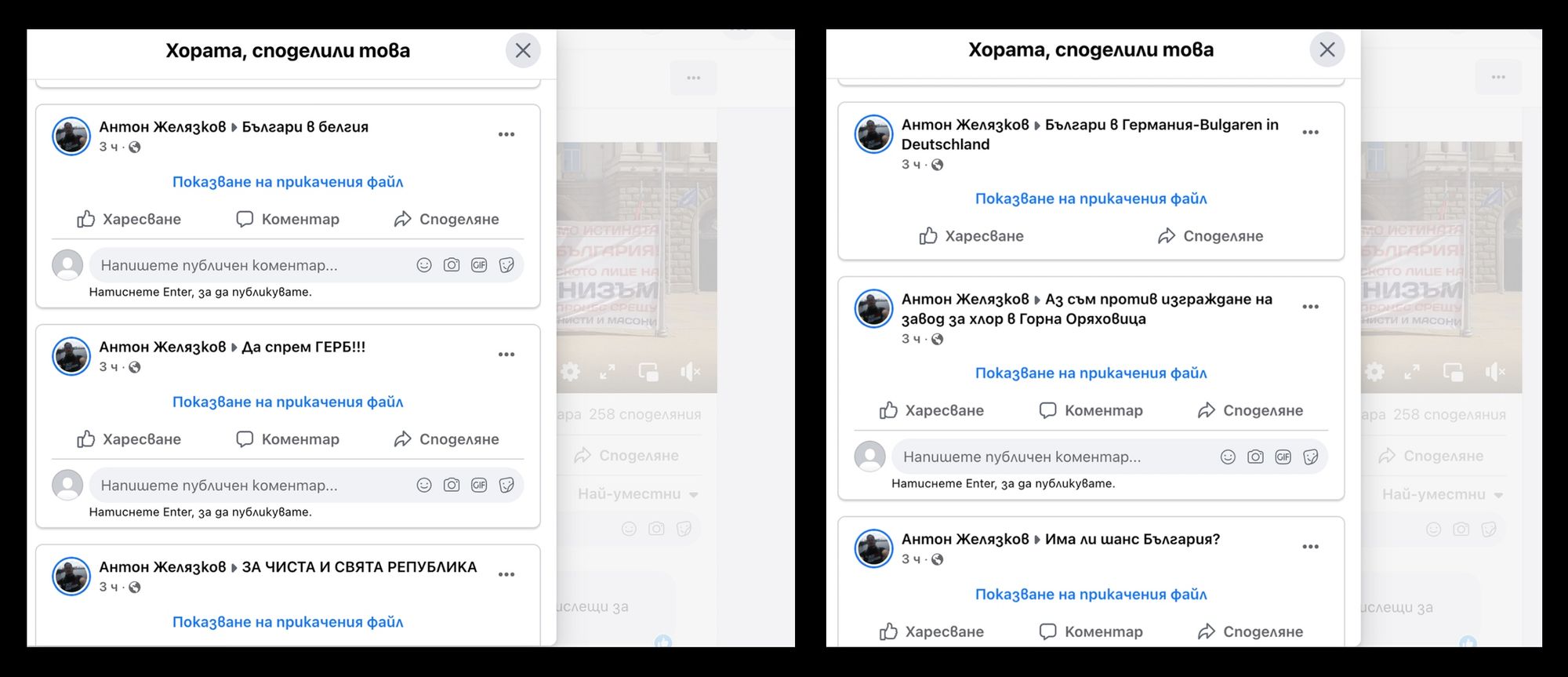Screen dimensions: 1568x677
Task: Open Антон Желязков avatar on Да спрем ГЕРБ!!! post
Action: point(71,356)
